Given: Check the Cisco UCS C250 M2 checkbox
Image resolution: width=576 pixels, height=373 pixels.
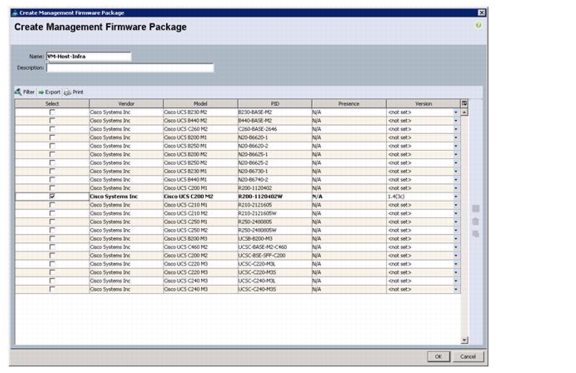Looking at the screenshot, I should pyautogui.click(x=52, y=230).
